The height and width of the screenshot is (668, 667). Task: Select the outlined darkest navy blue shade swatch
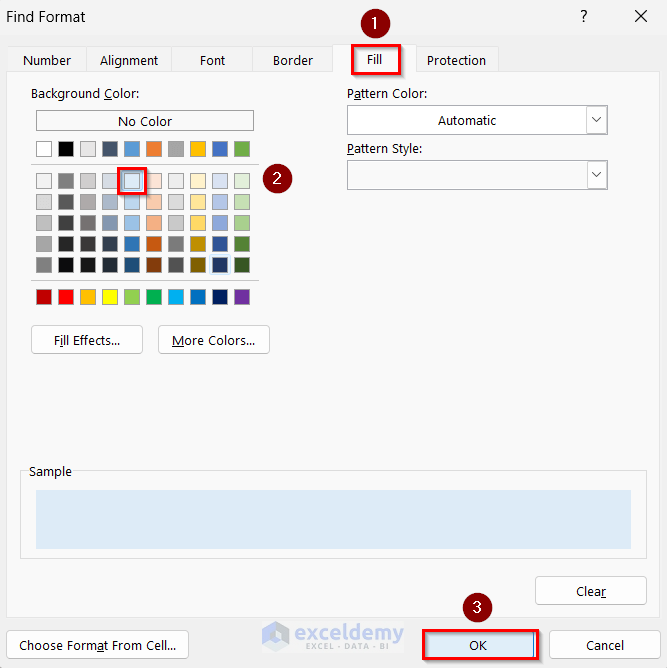click(220, 265)
